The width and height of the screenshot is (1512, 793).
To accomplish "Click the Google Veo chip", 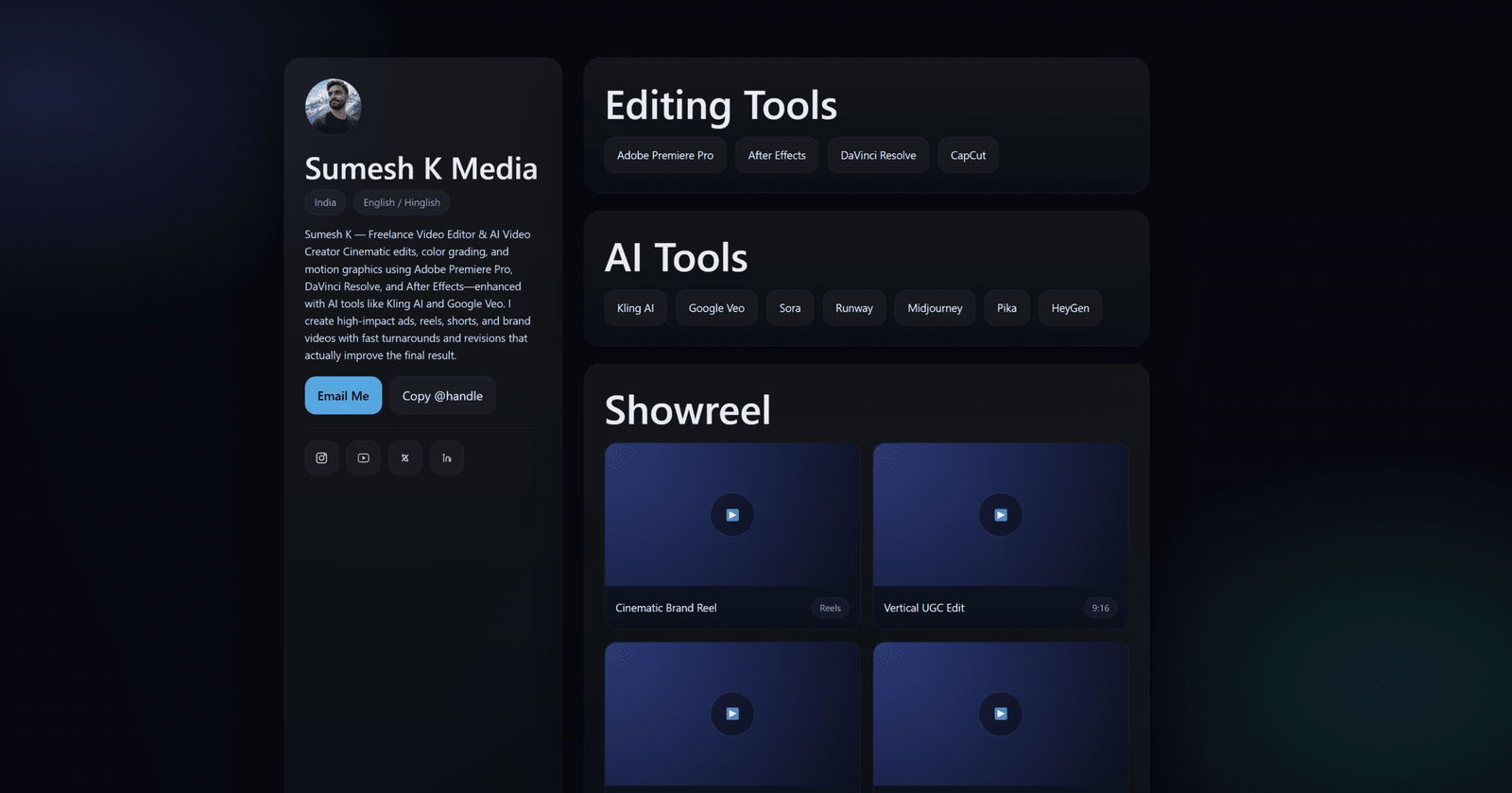I will (716, 308).
